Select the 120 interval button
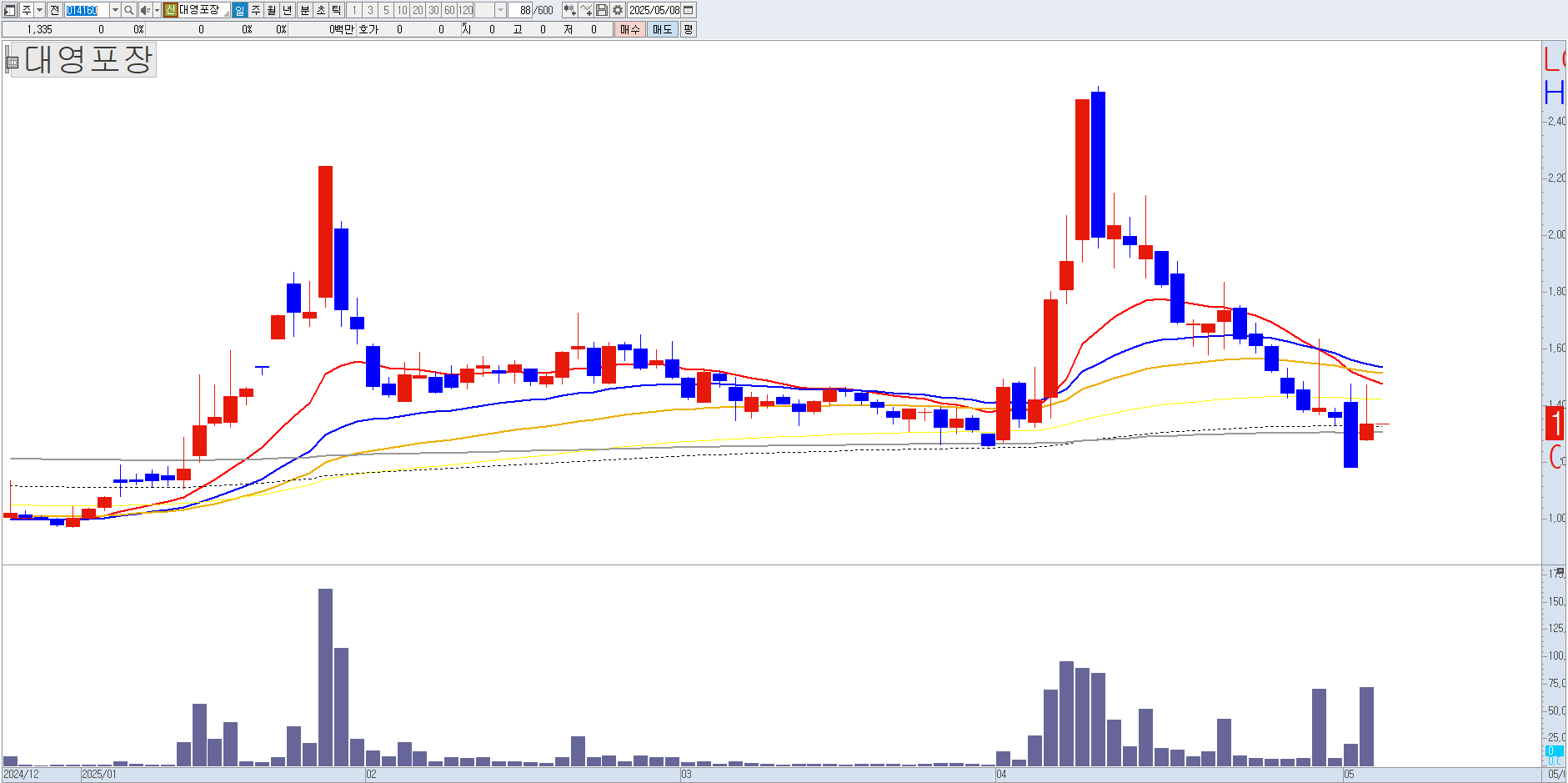The height and width of the screenshot is (783, 1568). (x=465, y=10)
